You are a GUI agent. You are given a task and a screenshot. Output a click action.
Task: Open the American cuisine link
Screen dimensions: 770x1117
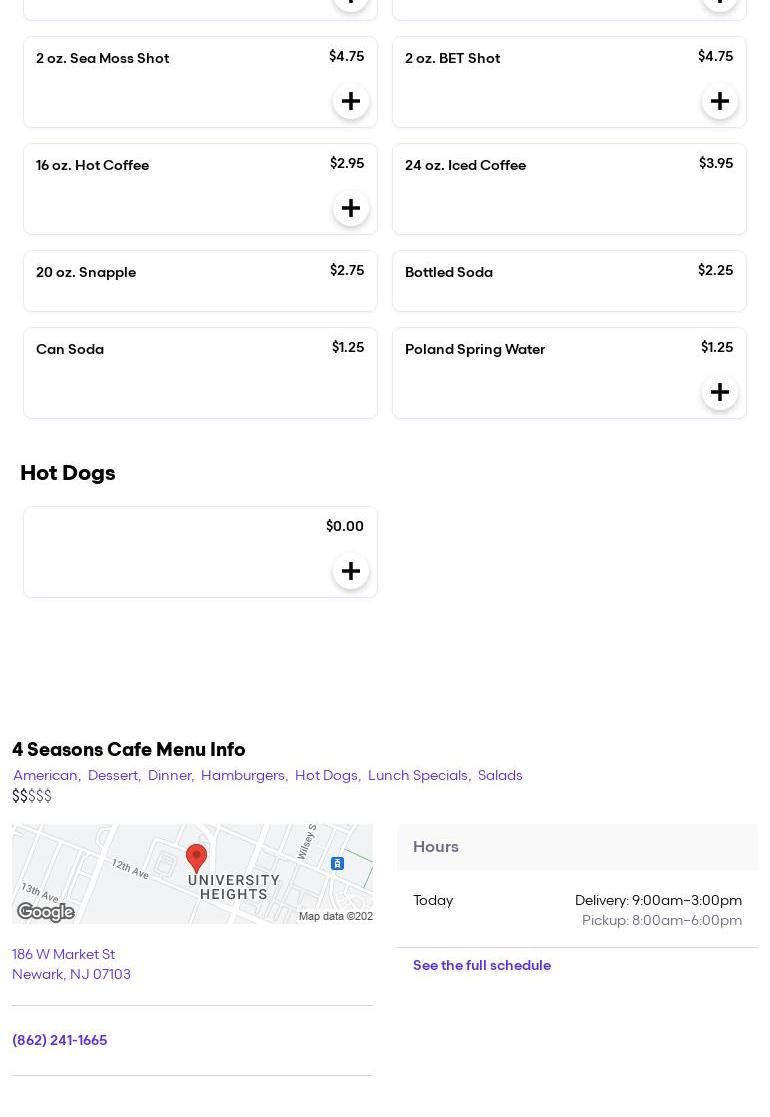coord(45,775)
